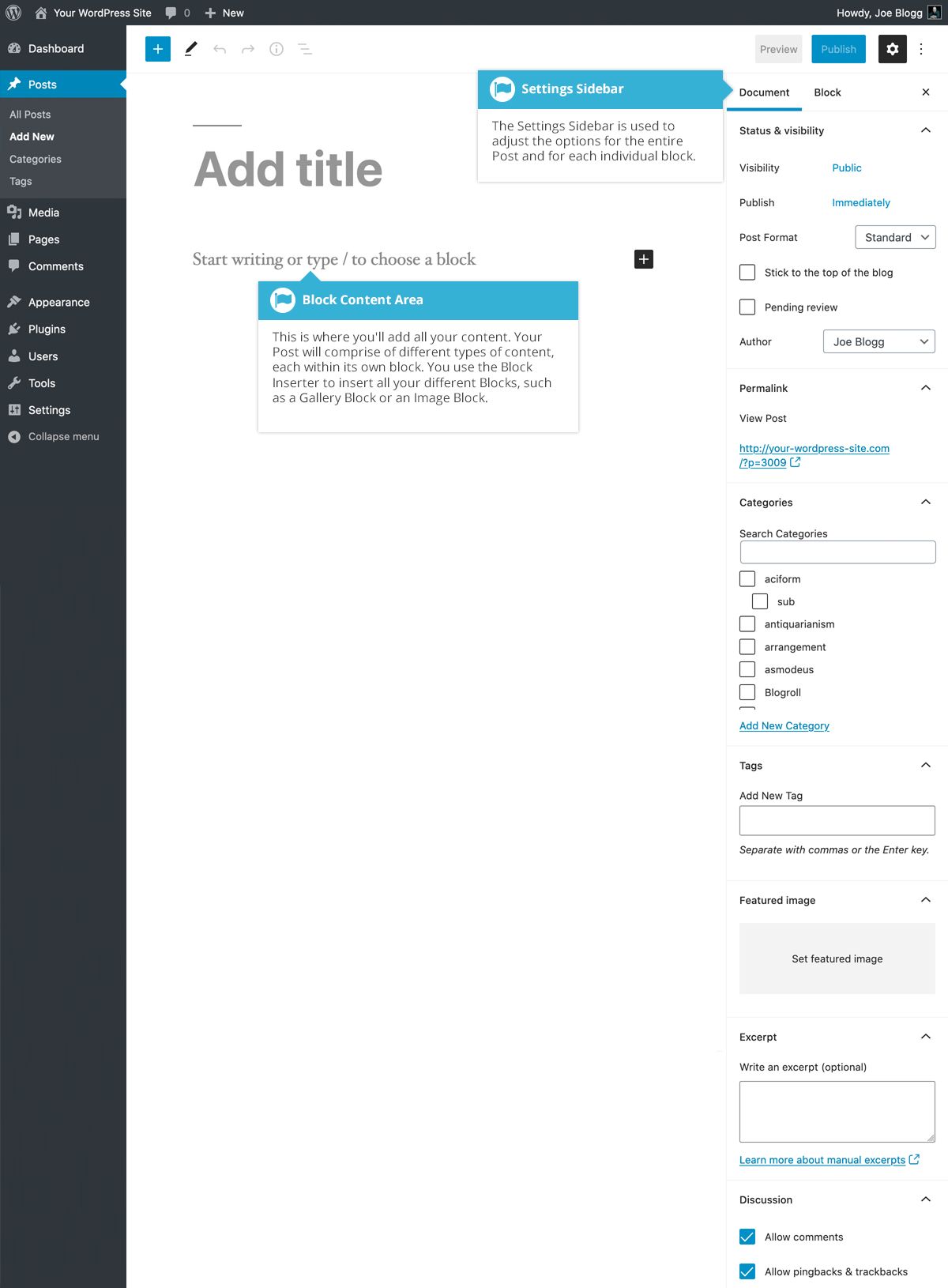Image resolution: width=948 pixels, height=1288 pixels.
Task: Select the pencil Tools icon in toolbar
Action: [x=190, y=49]
